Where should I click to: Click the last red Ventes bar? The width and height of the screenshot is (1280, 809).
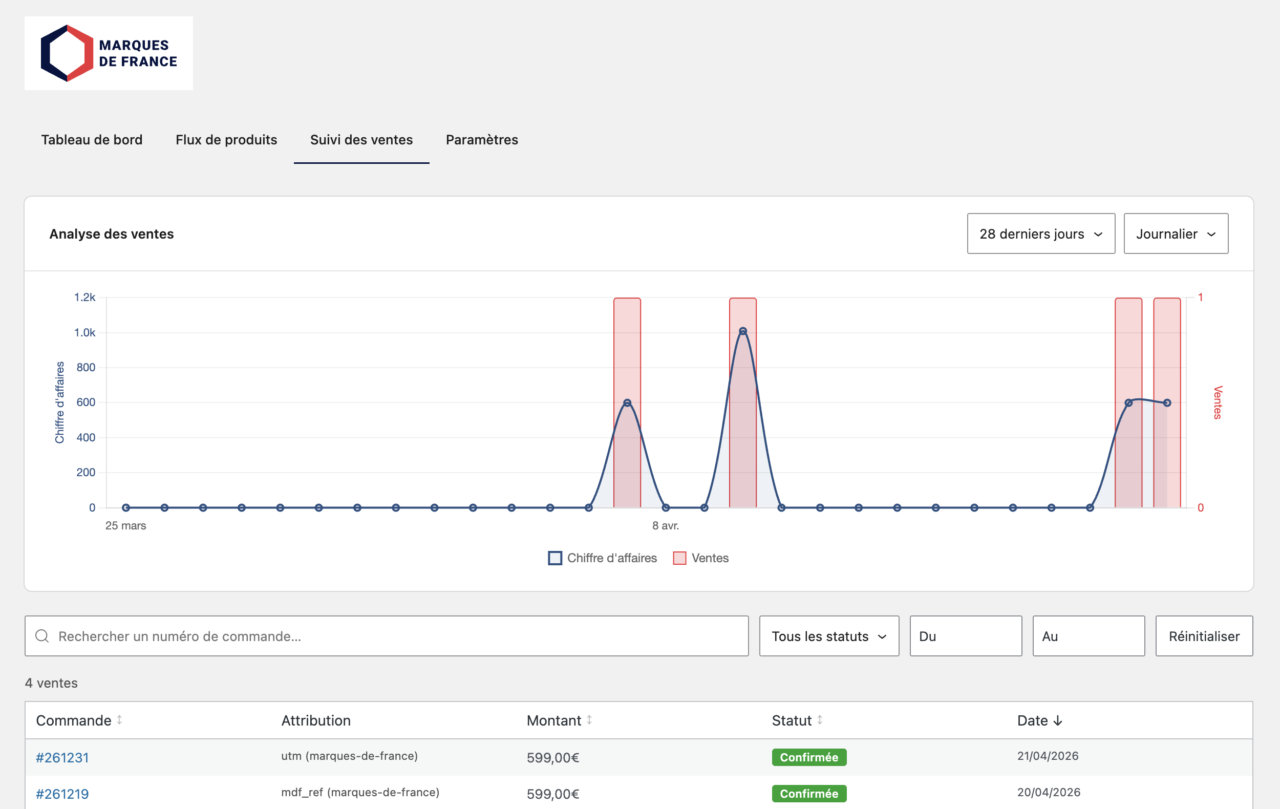pos(1167,402)
